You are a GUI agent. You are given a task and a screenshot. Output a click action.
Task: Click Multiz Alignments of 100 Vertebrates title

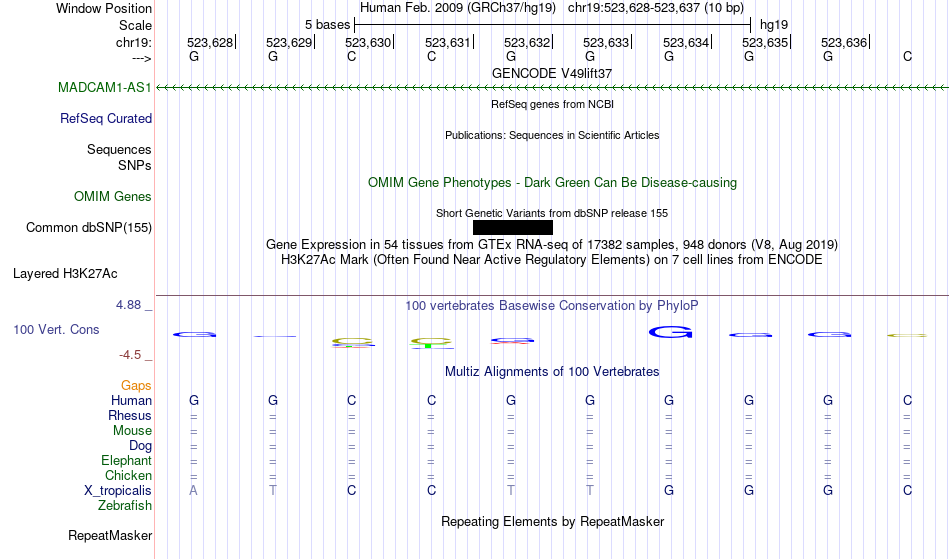click(x=552, y=371)
